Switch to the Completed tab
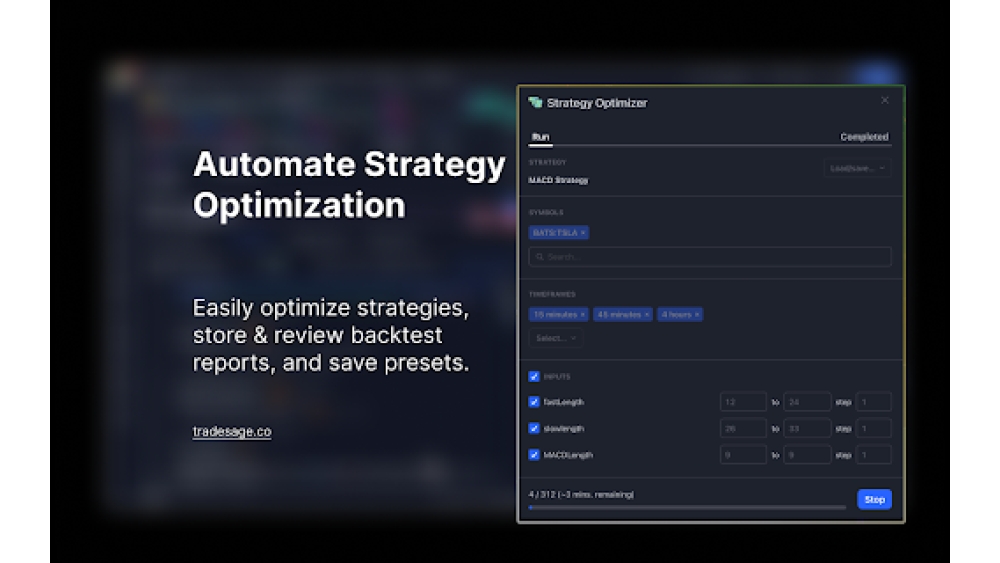 (x=864, y=137)
